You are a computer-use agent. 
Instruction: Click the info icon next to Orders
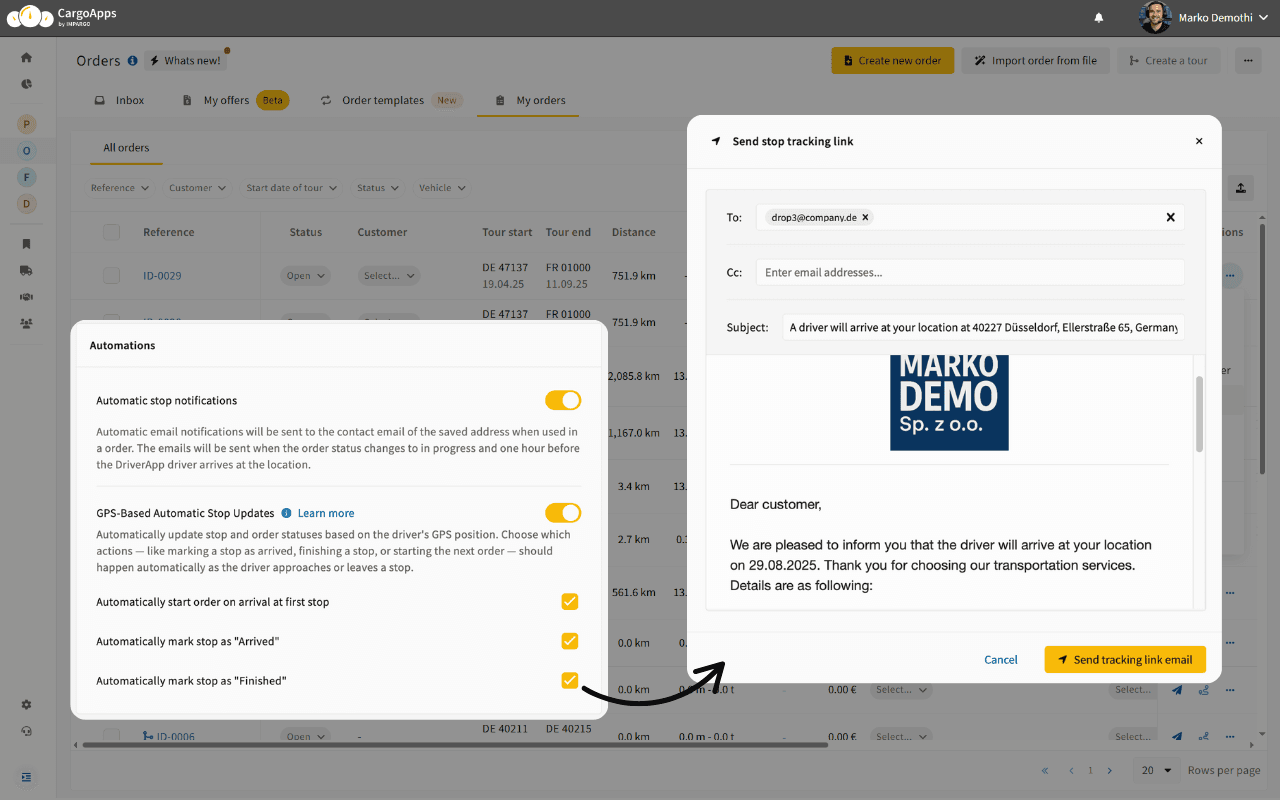tap(132, 61)
